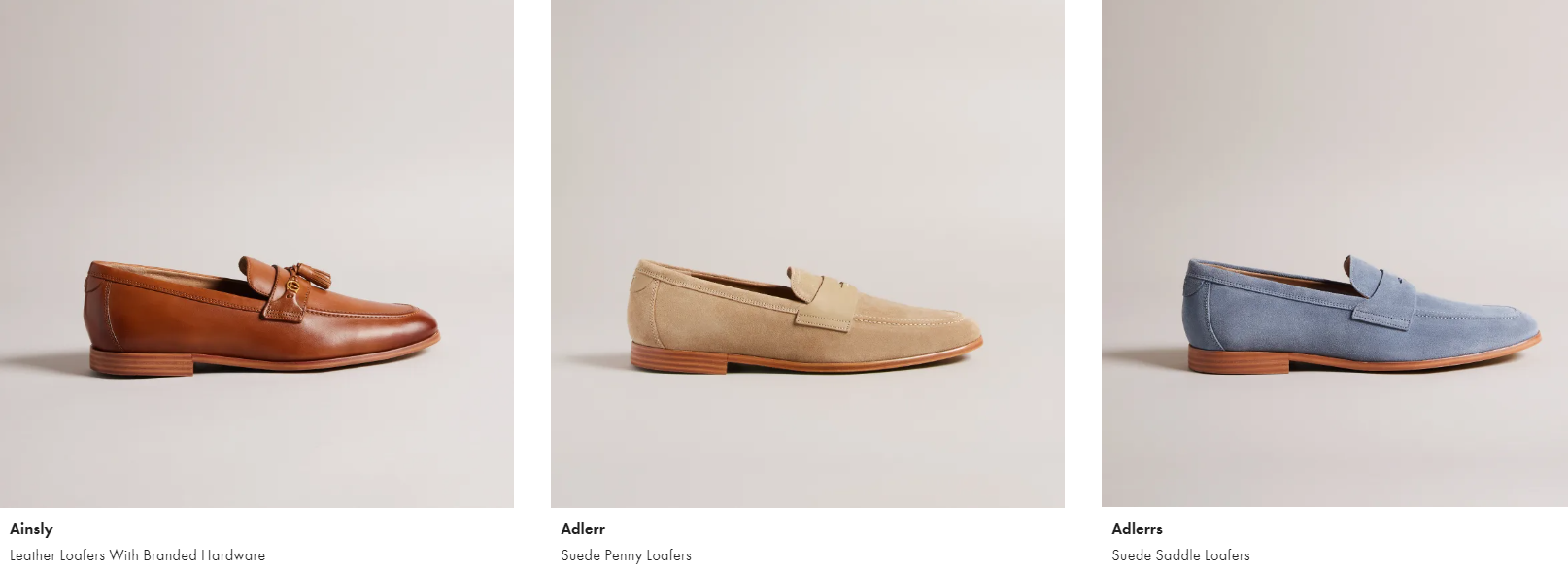
Task: Open the Adlerr product name link
Action: [583, 529]
